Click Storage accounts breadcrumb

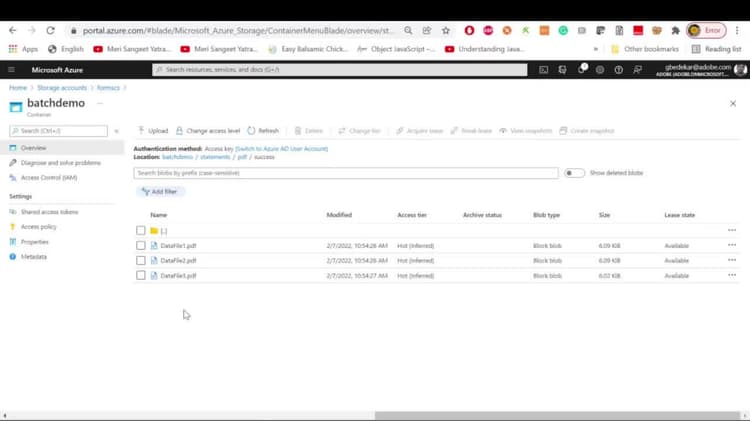tap(62, 88)
